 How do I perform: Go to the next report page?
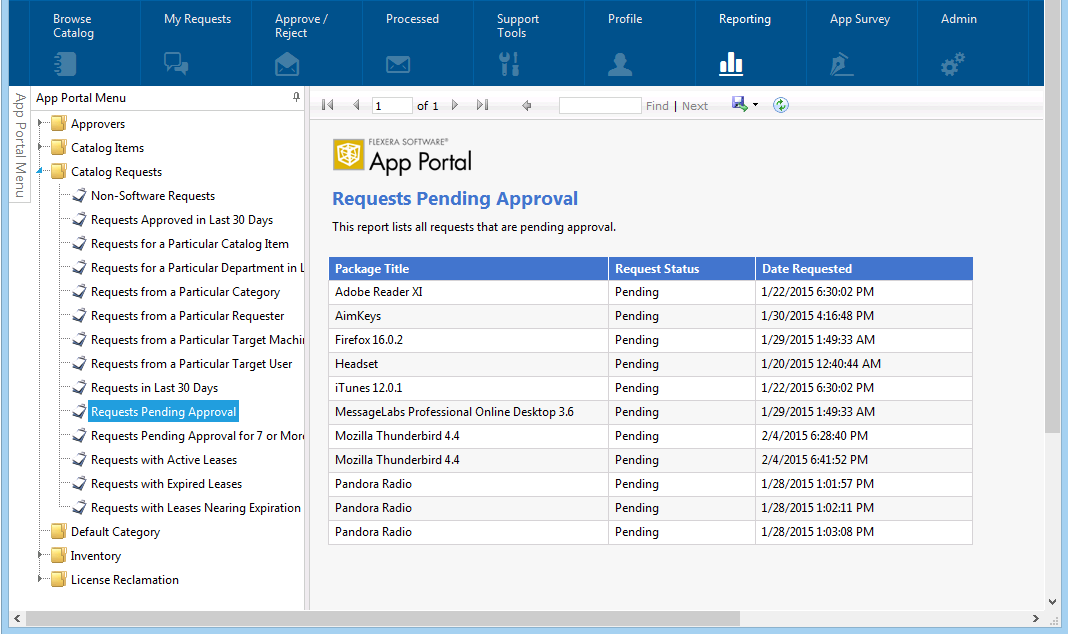(455, 105)
